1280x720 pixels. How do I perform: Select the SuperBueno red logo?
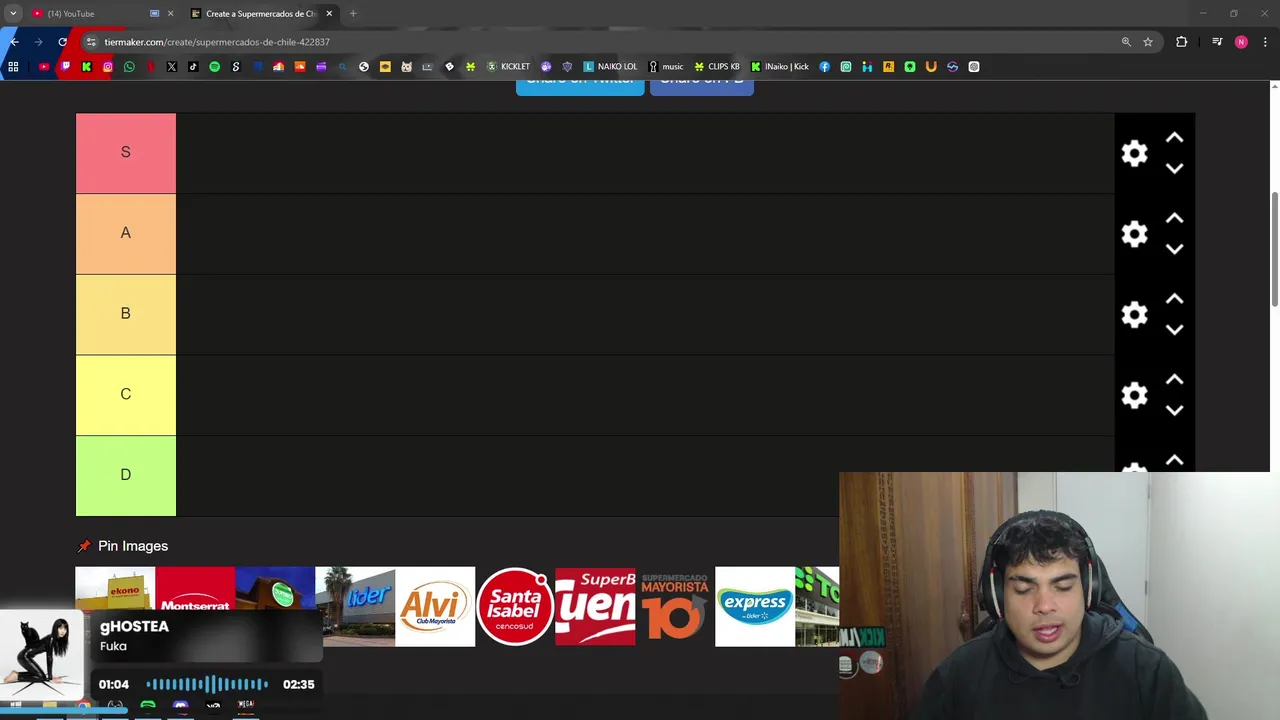595,606
